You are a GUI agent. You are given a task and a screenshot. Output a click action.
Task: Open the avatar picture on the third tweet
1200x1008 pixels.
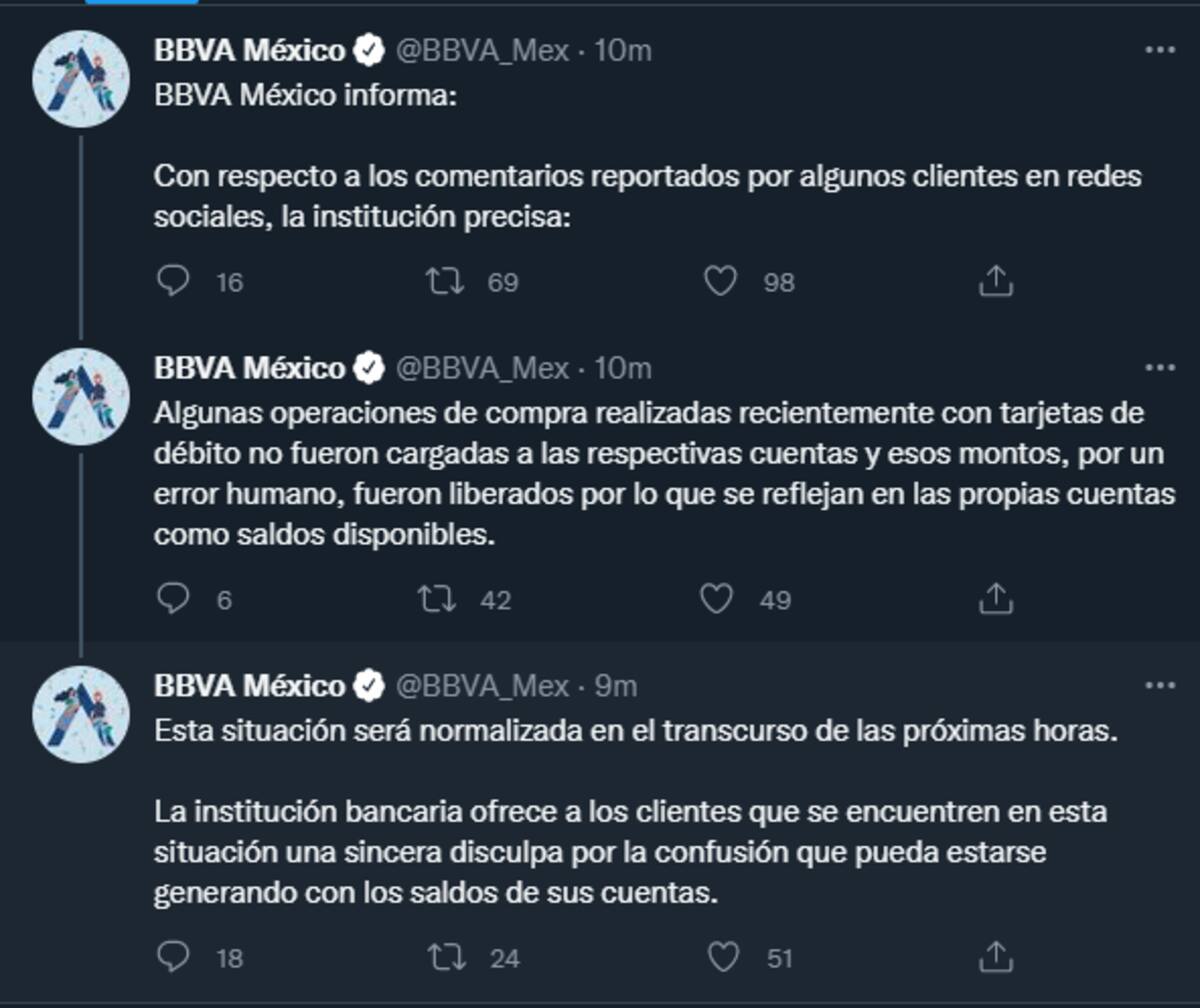coord(81,715)
